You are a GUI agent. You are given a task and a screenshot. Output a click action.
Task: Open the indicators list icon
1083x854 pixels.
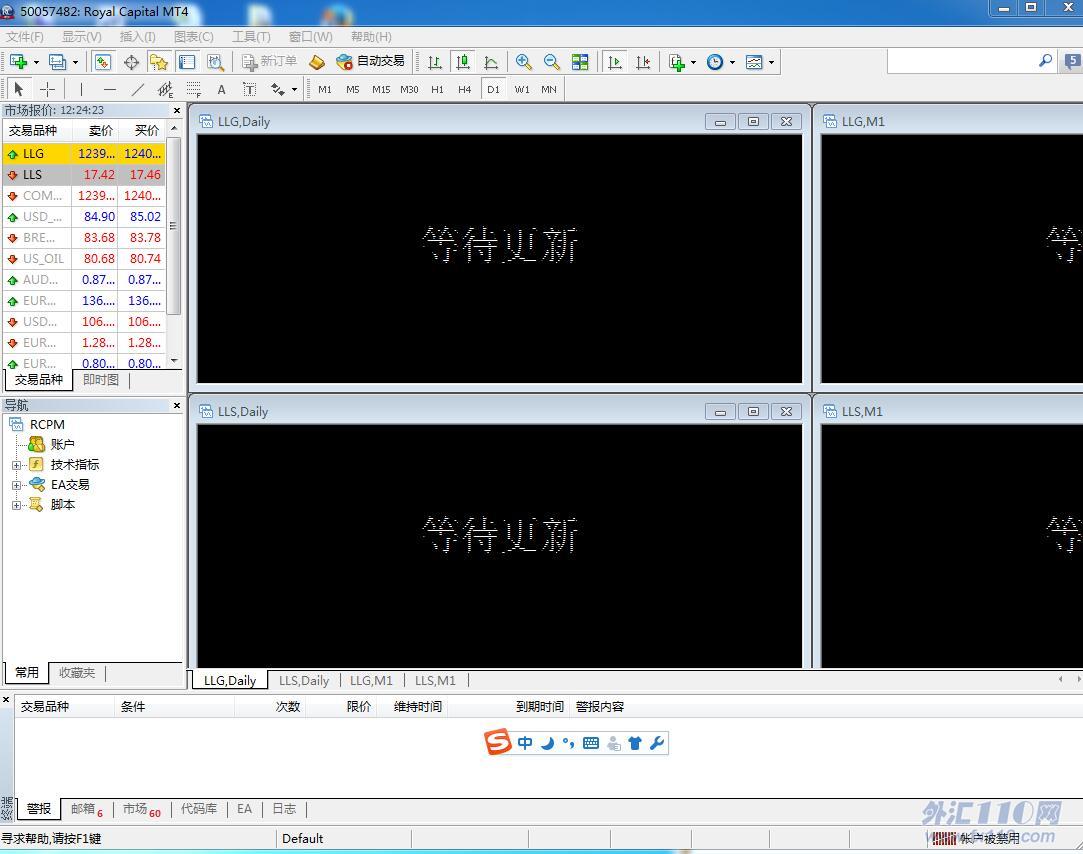(x=677, y=62)
